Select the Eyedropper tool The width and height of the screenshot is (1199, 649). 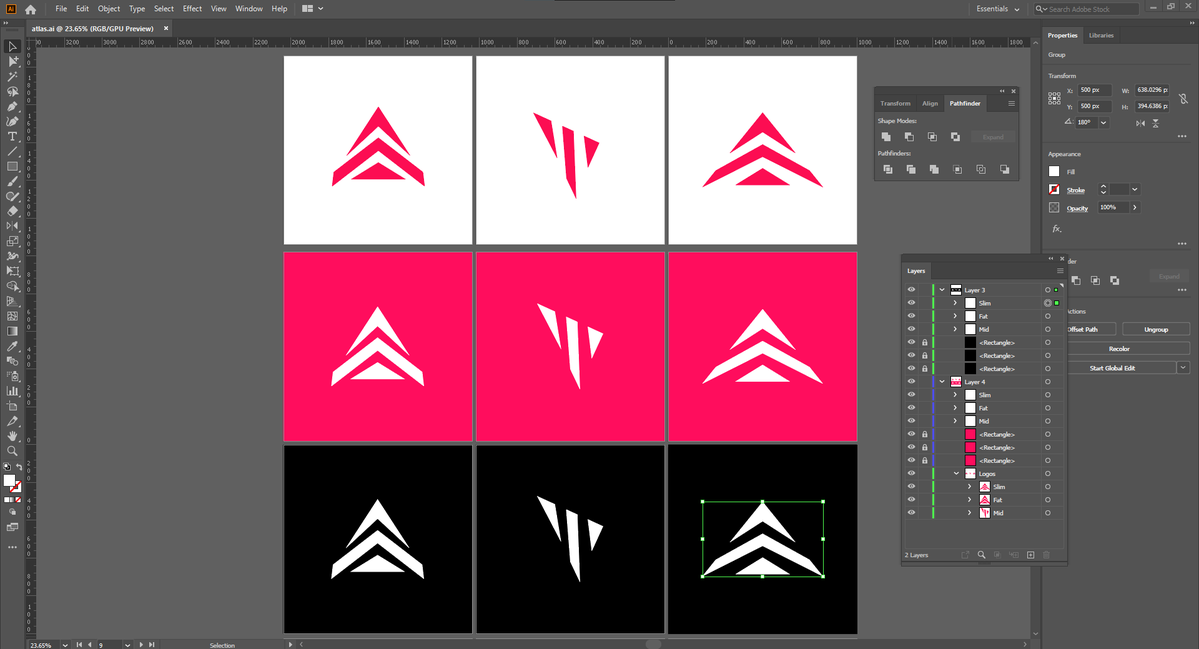pos(12,346)
